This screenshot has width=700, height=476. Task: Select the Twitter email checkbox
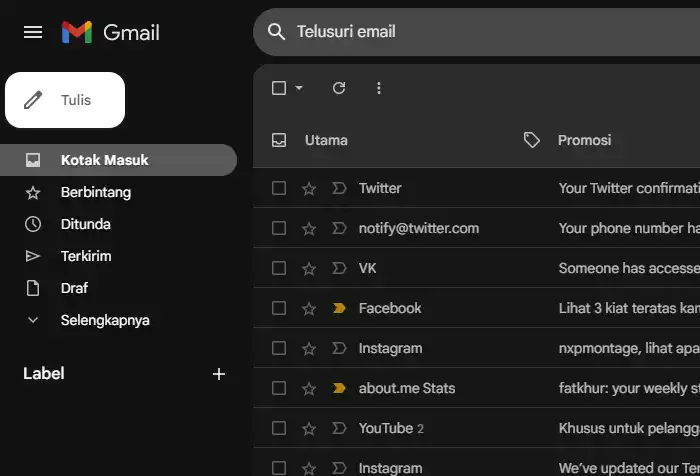(x=279, y=188)
